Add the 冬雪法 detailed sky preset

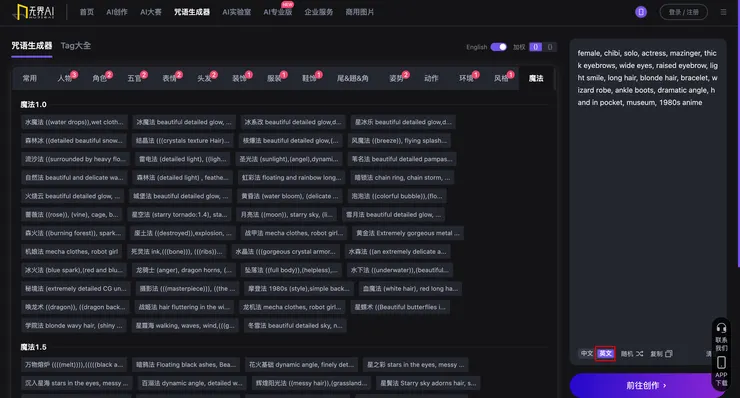coord(295,325)
